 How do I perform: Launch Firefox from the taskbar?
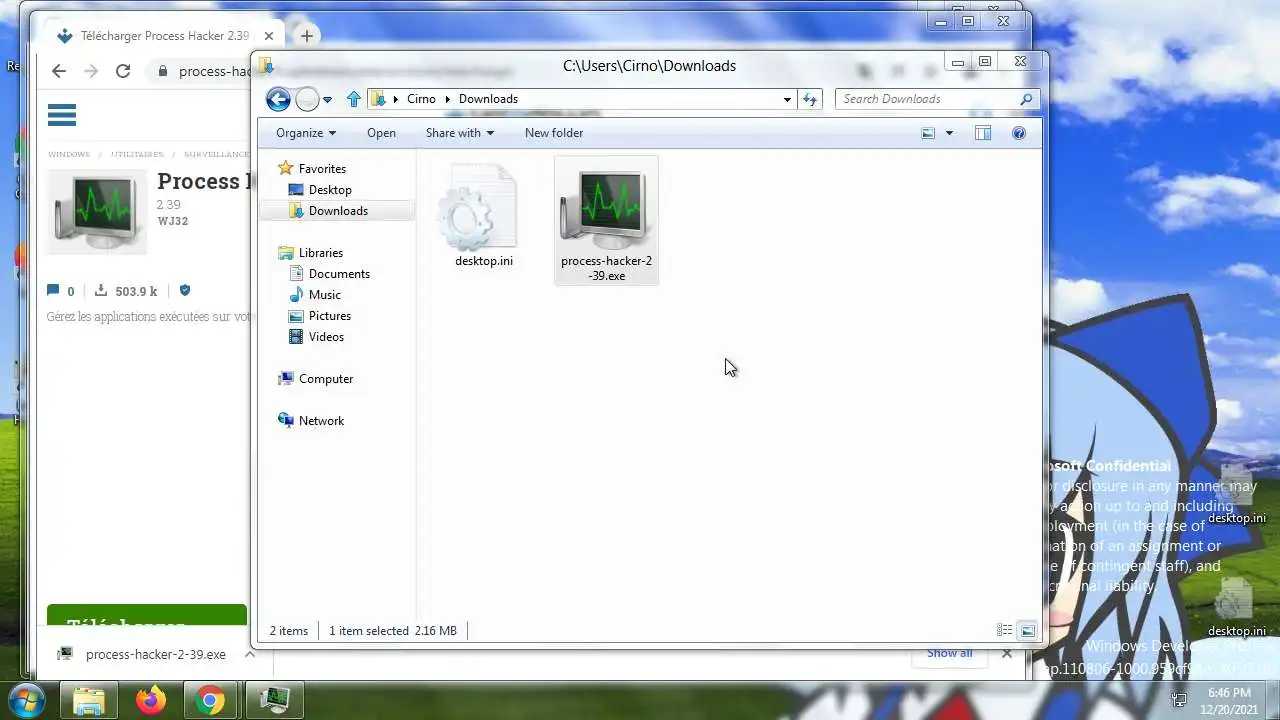[151, 699]
